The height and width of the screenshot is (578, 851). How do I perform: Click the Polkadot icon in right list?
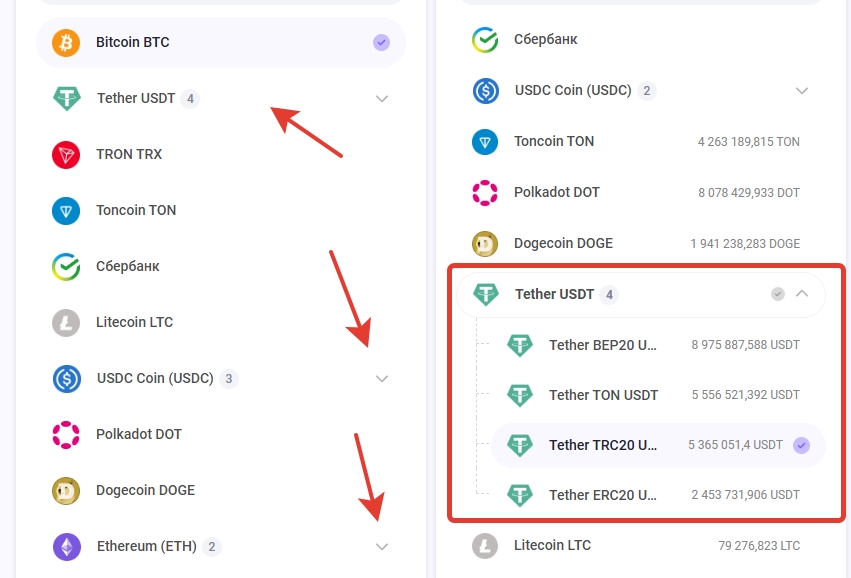485,193
